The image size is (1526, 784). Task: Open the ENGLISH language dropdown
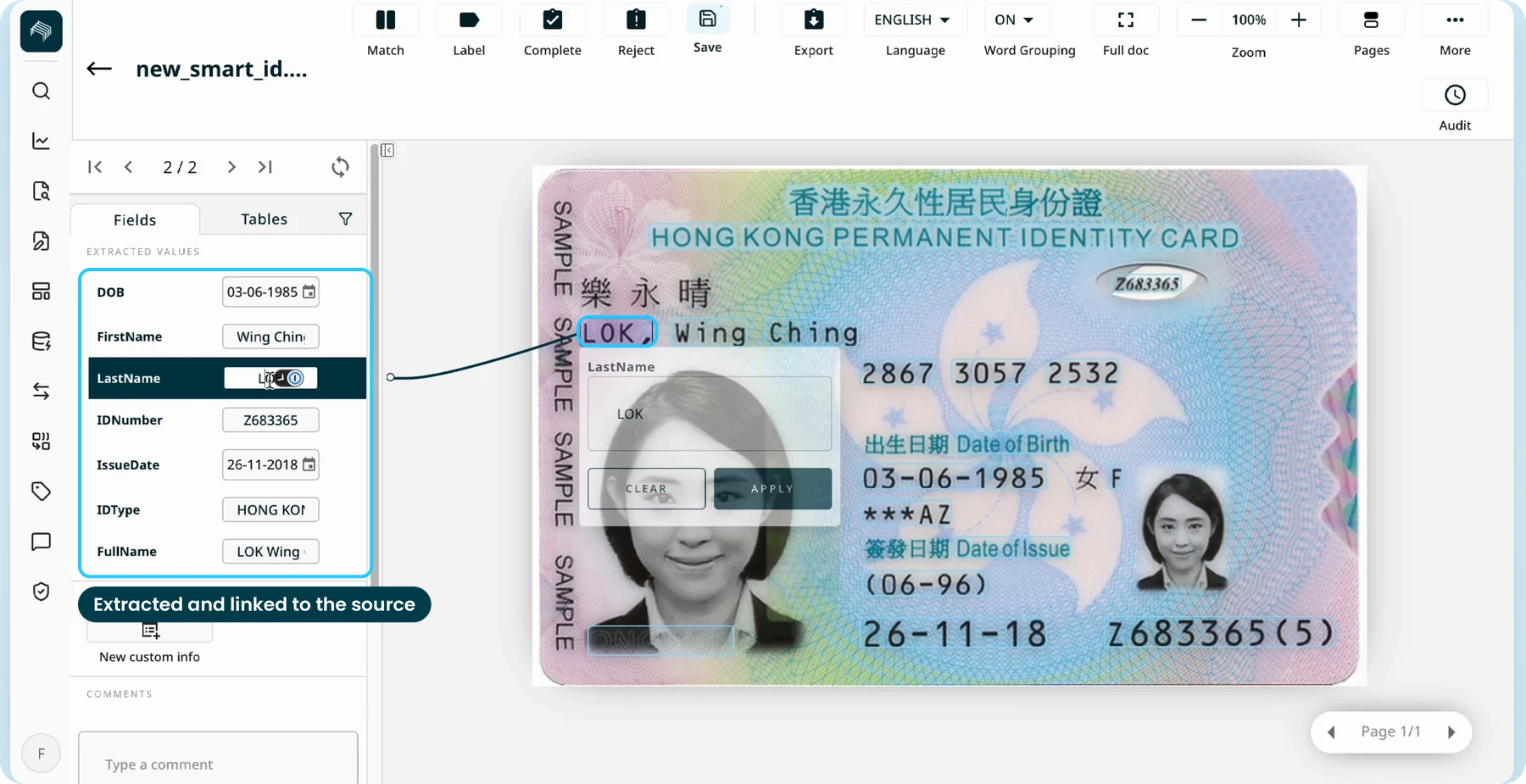915,19
